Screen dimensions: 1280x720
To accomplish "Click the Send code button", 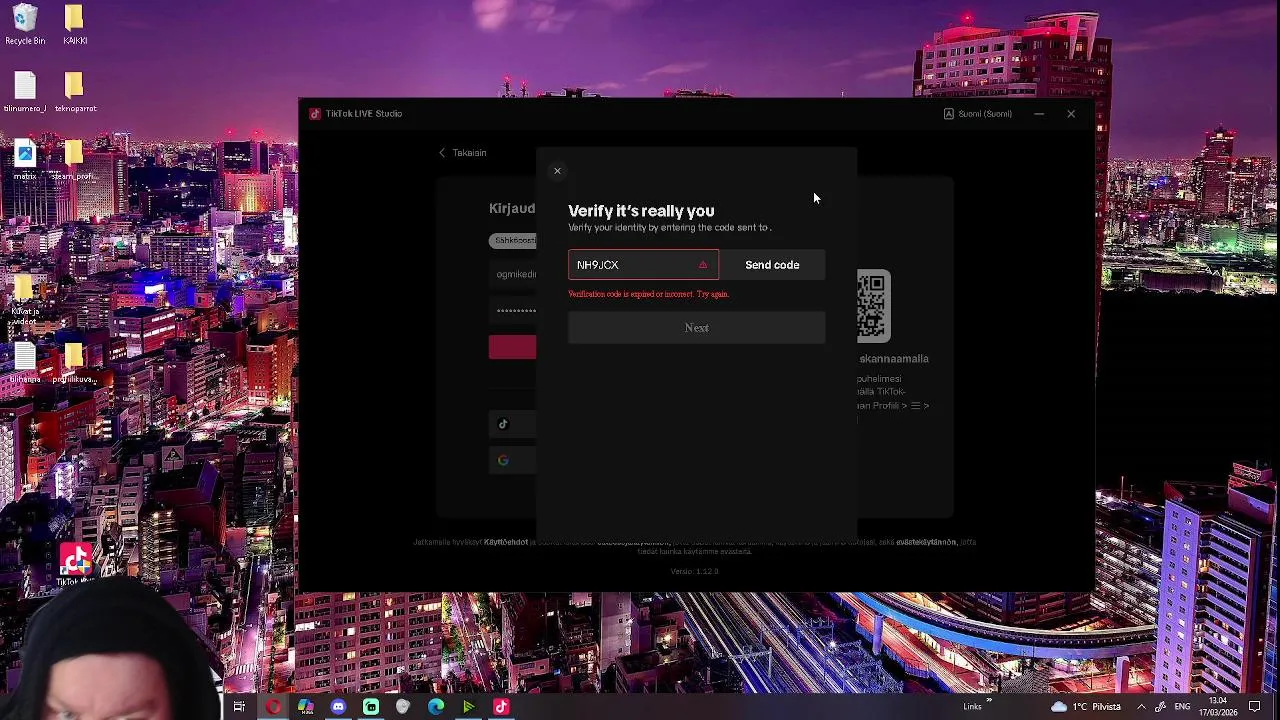I will (x=772, y=265).
